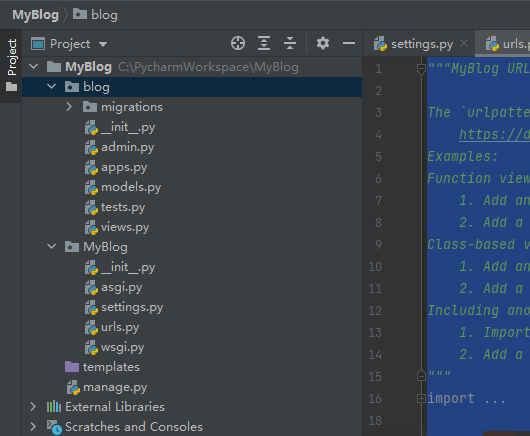Click the C:\PycharmWorkspace\MyBlog path text

208,67
